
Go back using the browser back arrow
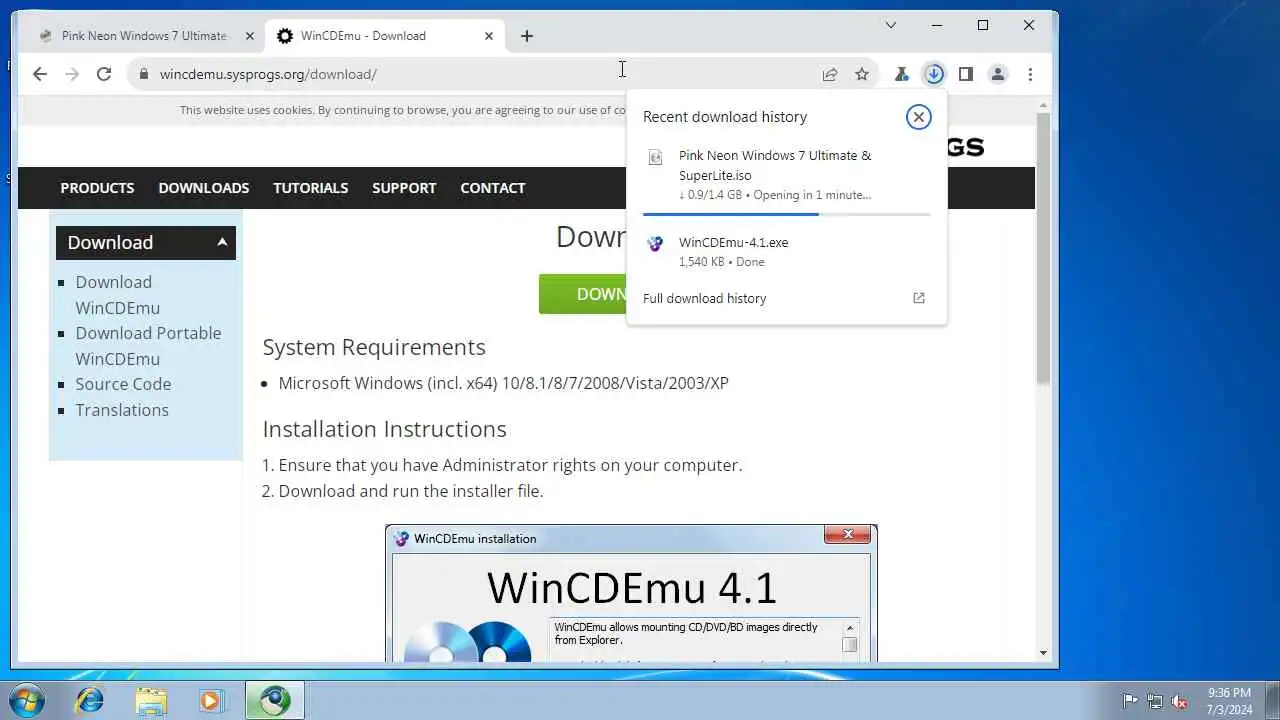coord(39,74)
